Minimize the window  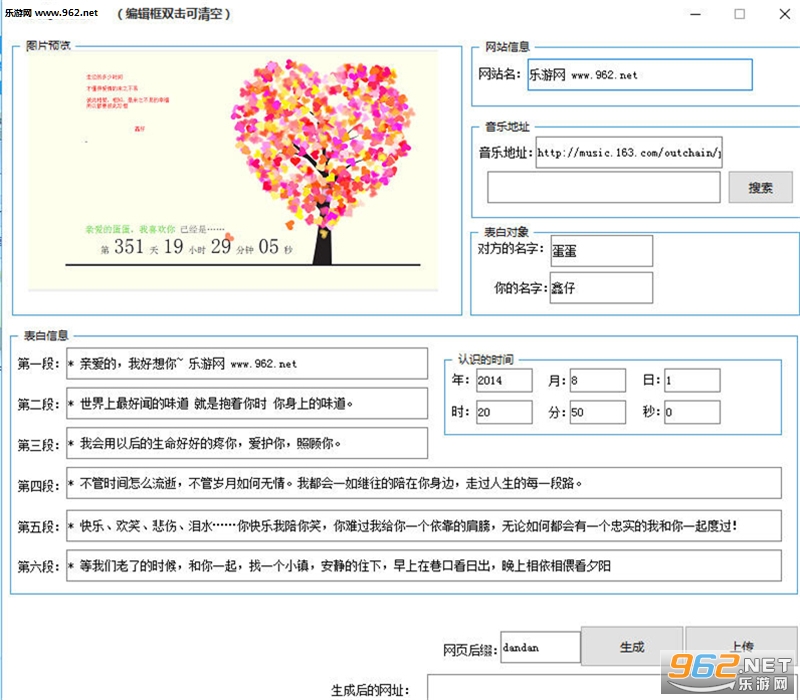[695, 14]
